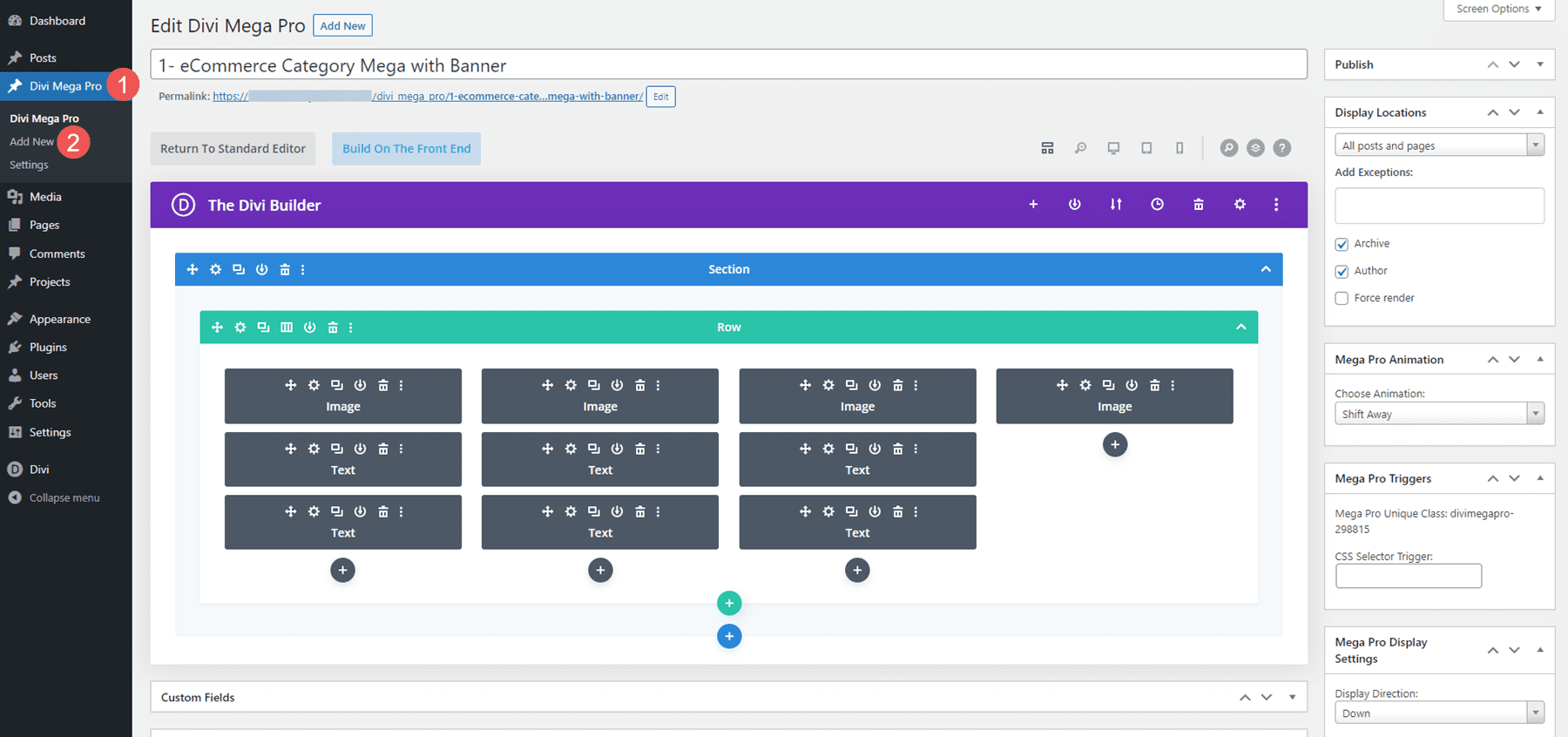Change Row column structure icon

287,328
